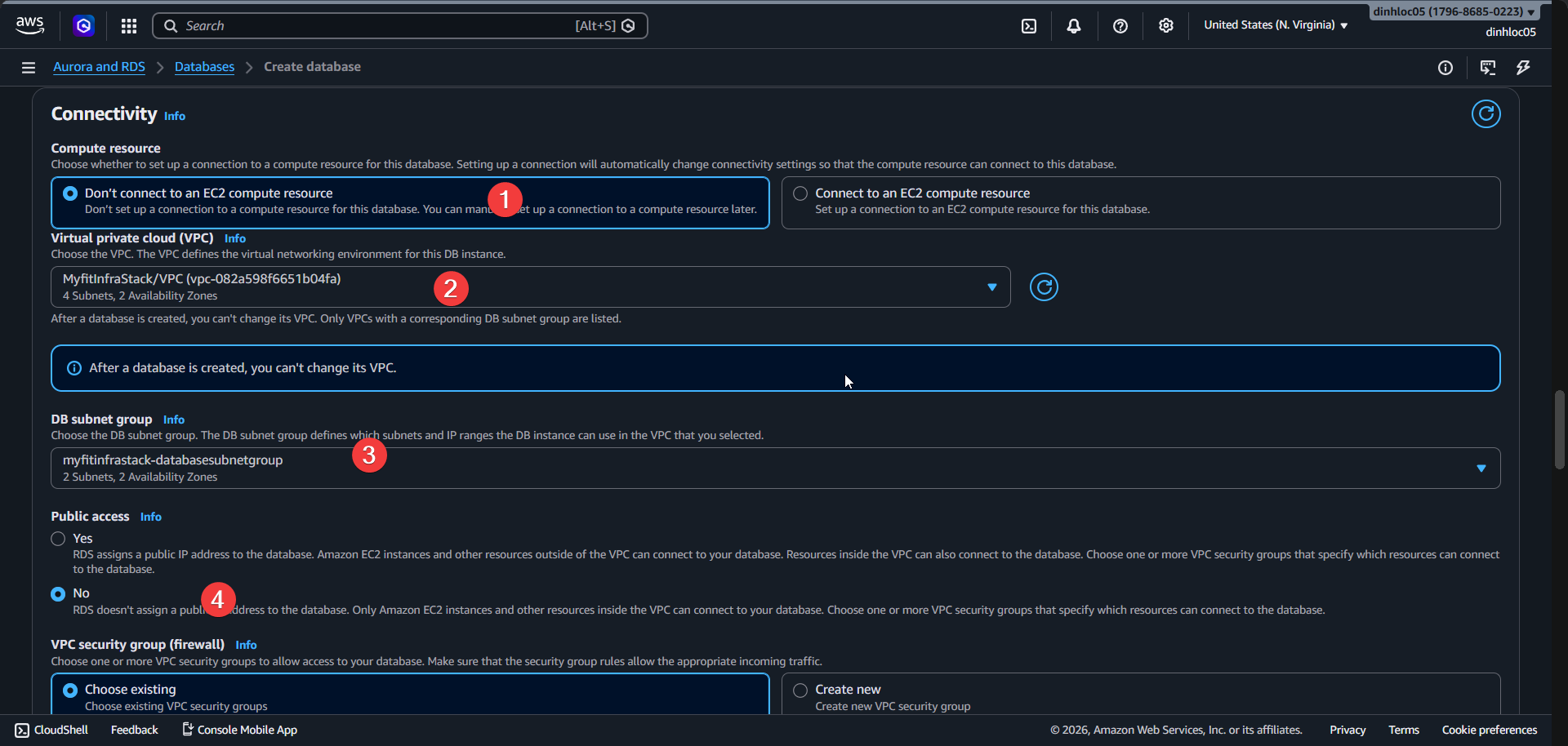Navigate to the Databases breadcrumb
The height and width of the screenshot is (746, 1568).
tap(204, 67)
